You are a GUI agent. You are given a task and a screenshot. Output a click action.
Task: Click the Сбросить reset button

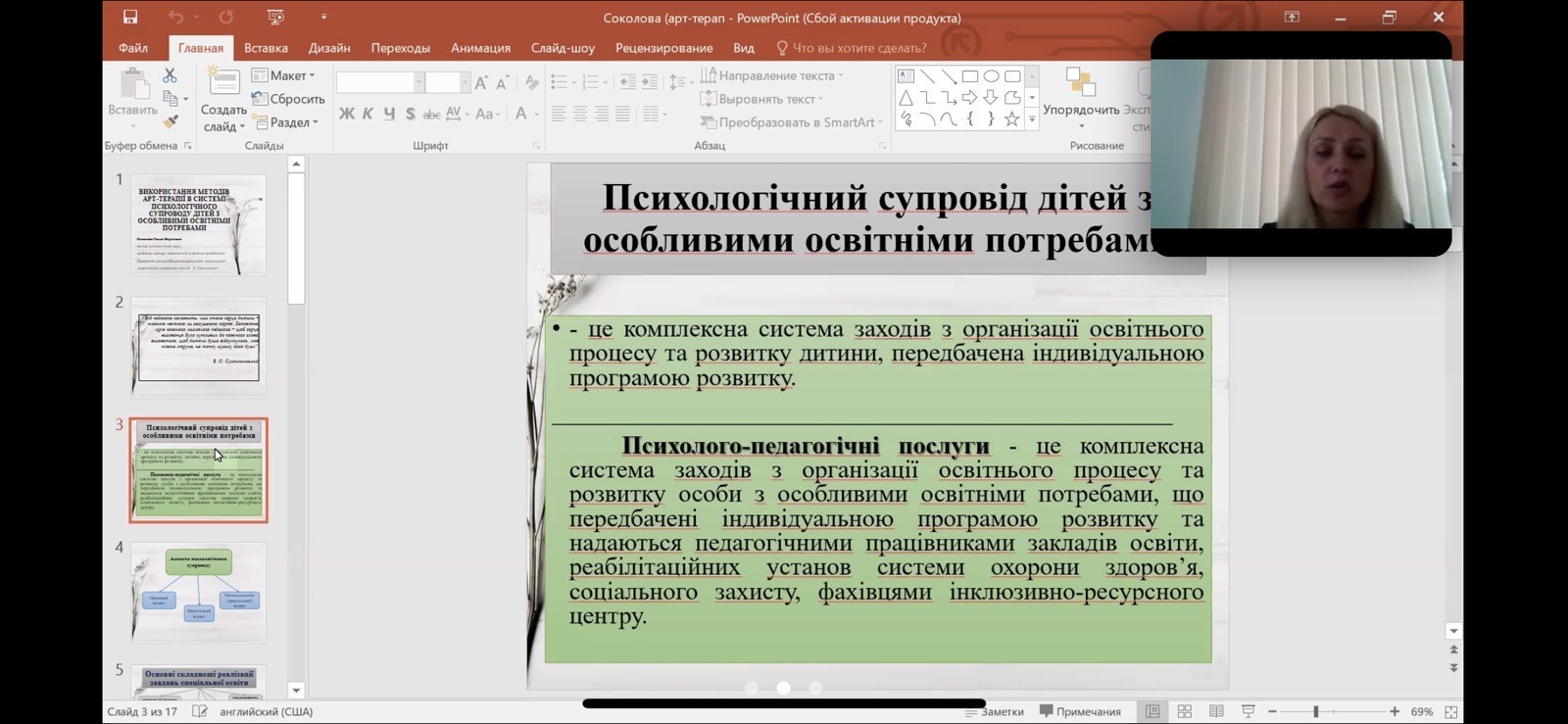tap(288, 99)
